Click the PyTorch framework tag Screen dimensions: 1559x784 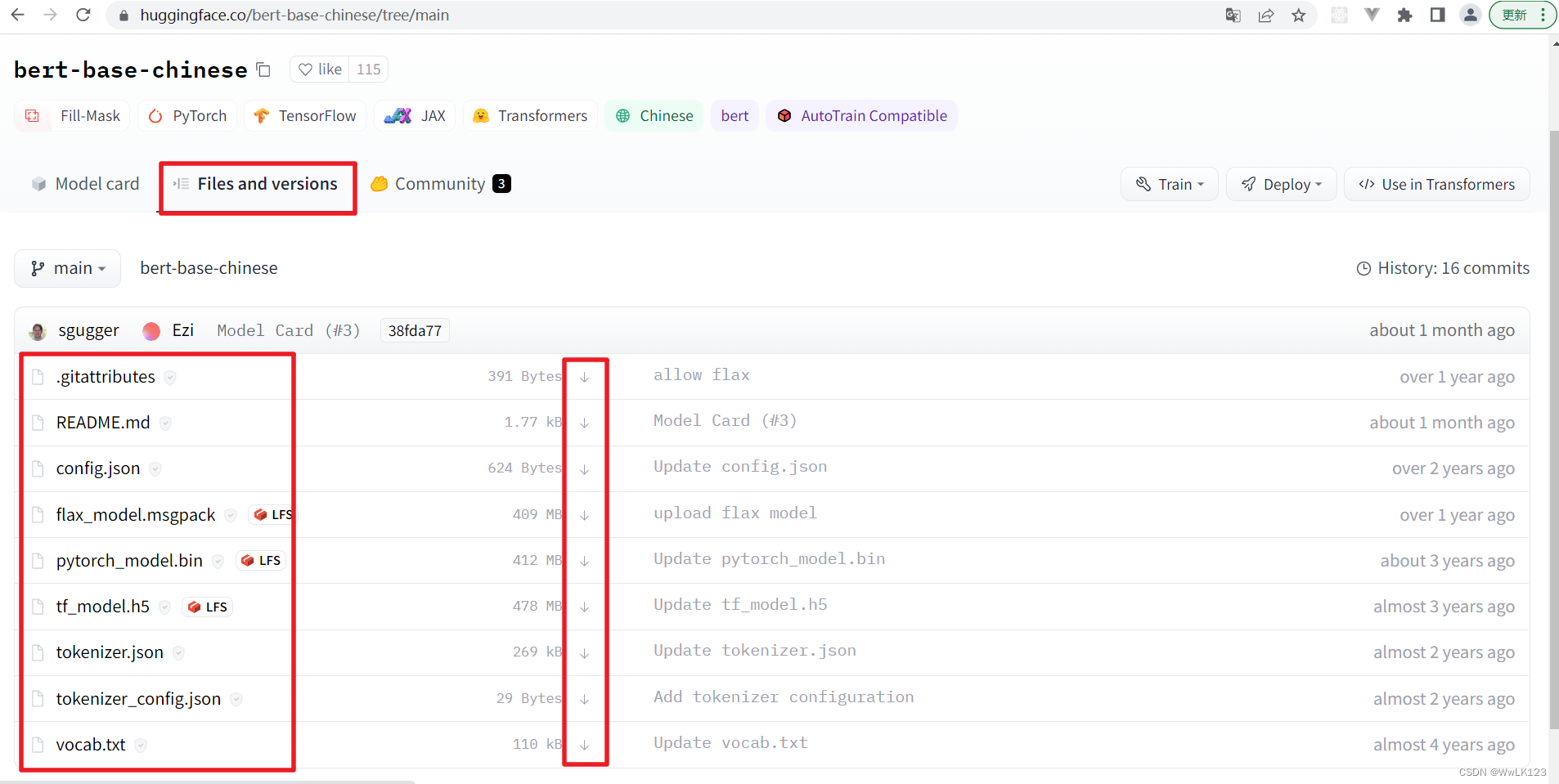(187, 115)
